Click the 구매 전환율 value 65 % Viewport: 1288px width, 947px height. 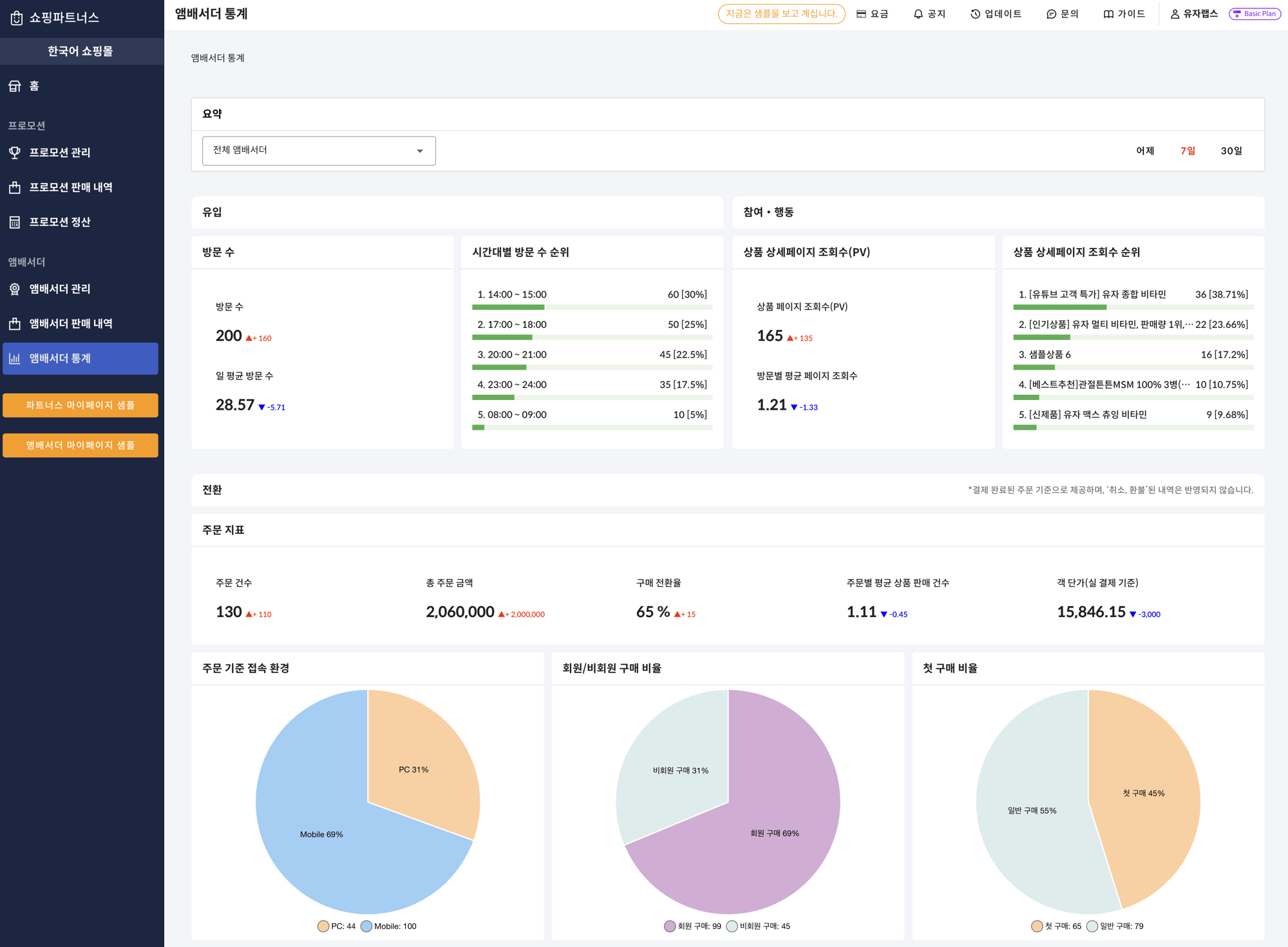pos(653,612)
